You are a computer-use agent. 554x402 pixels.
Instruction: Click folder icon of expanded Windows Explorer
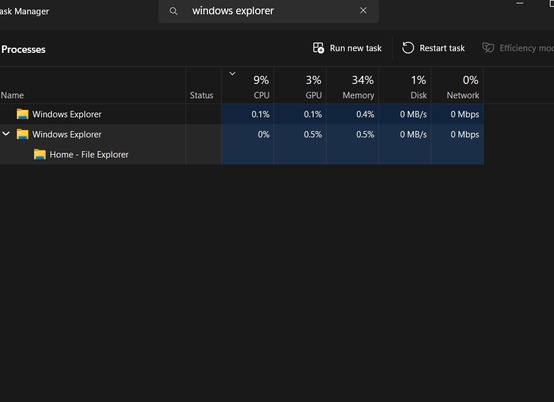pyautogui.click(x=23, y=134)
